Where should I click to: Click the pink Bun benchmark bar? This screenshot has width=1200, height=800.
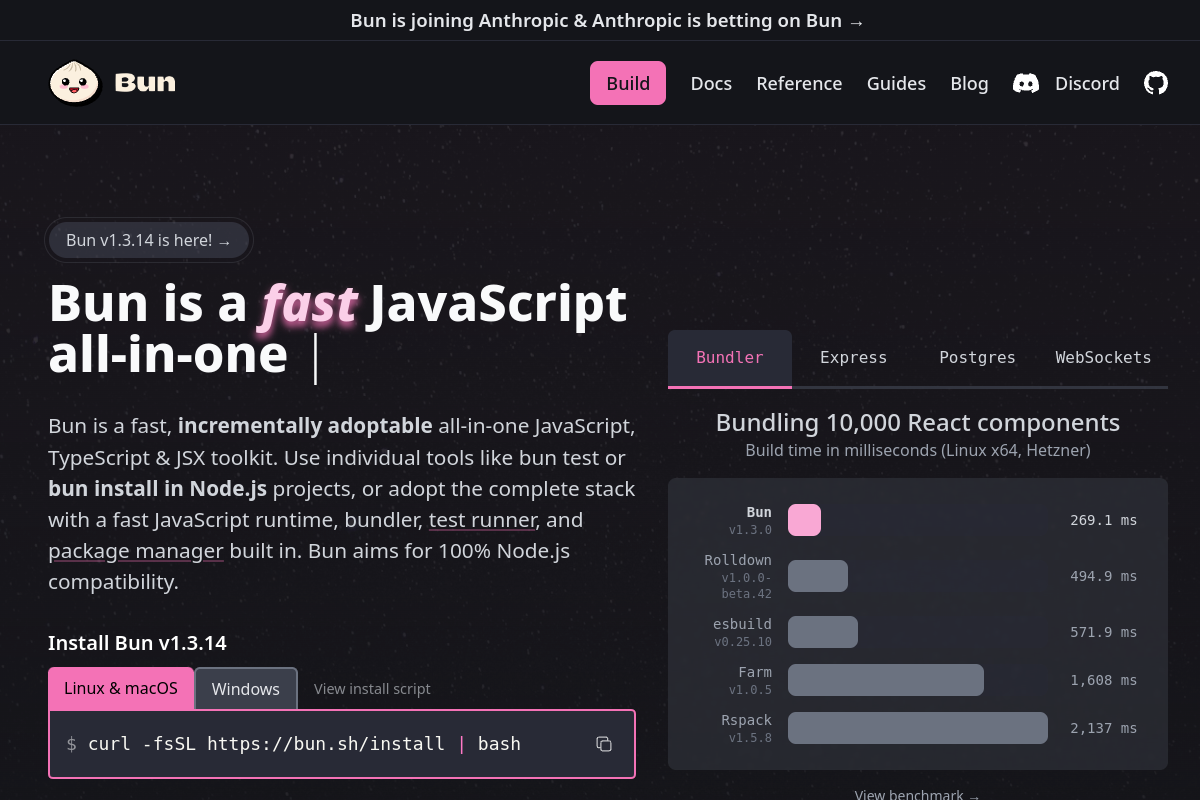(x=804, y=520)
